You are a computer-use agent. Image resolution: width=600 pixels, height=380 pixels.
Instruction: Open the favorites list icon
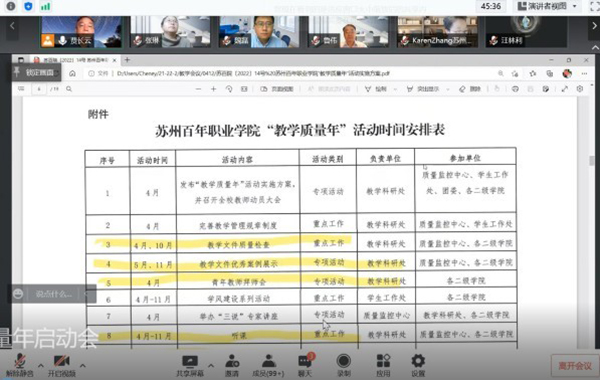pos(533,73)
